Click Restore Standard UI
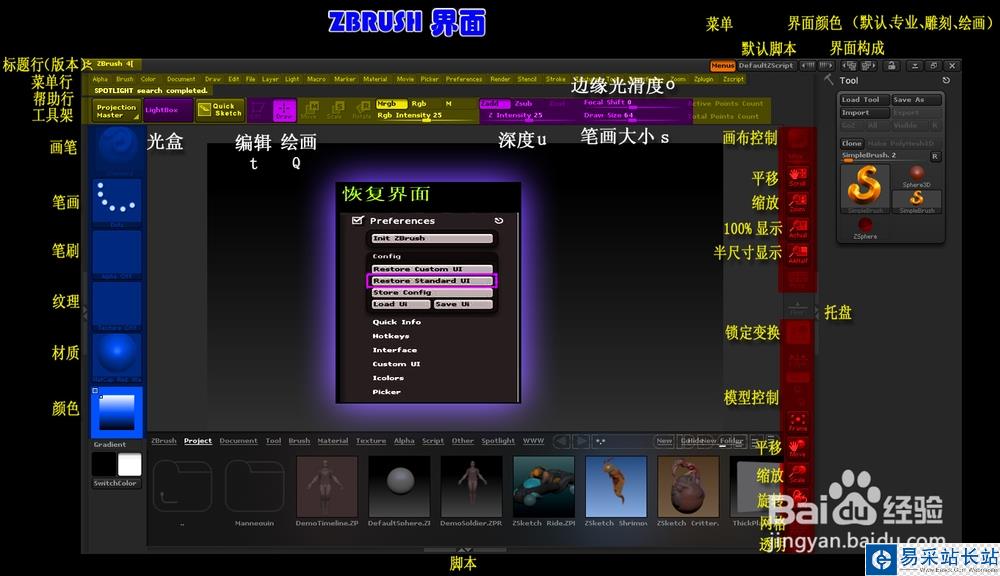 tap(432, 281)
